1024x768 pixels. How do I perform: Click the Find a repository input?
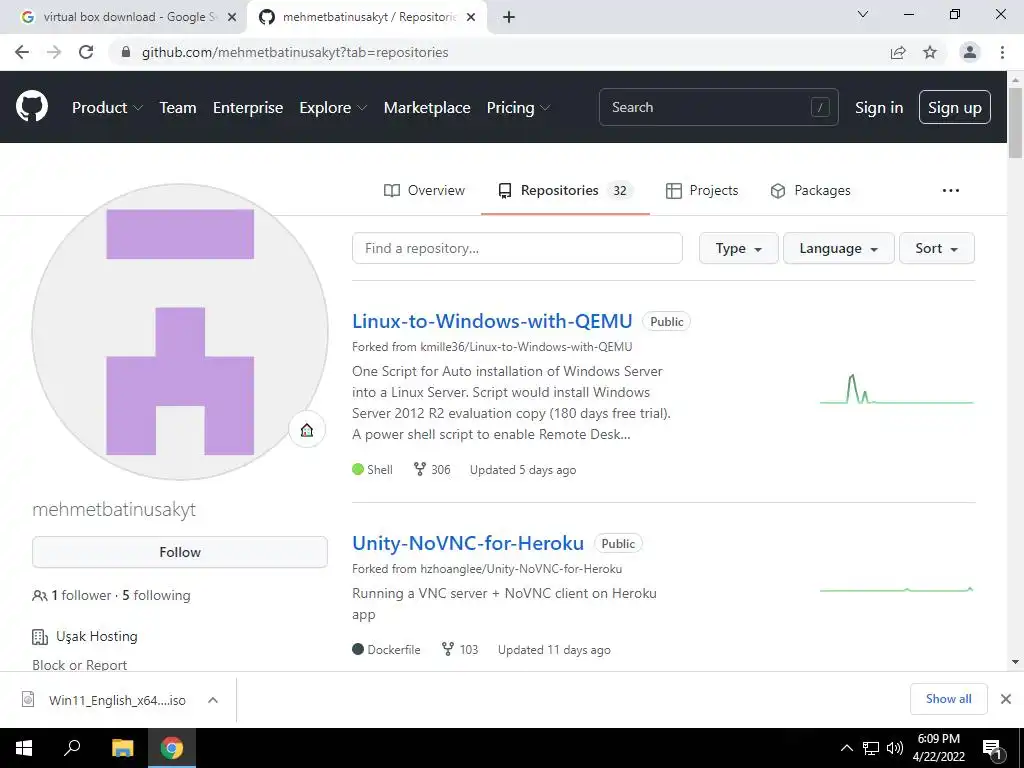pos(517,248)
